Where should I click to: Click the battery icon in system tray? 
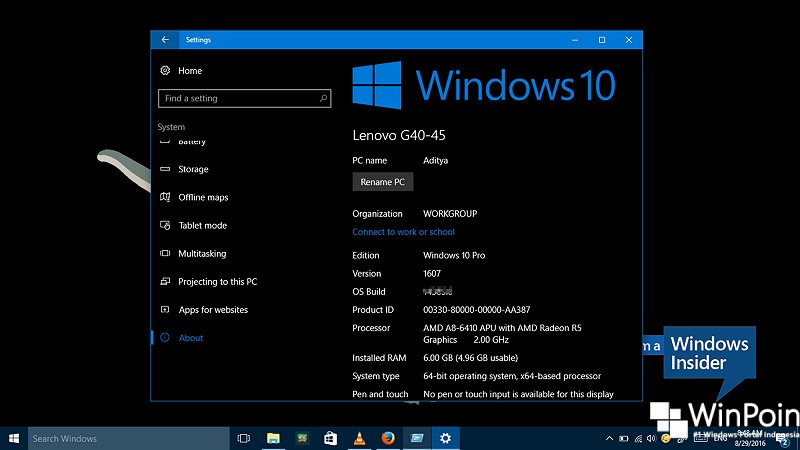coord(624,438)
